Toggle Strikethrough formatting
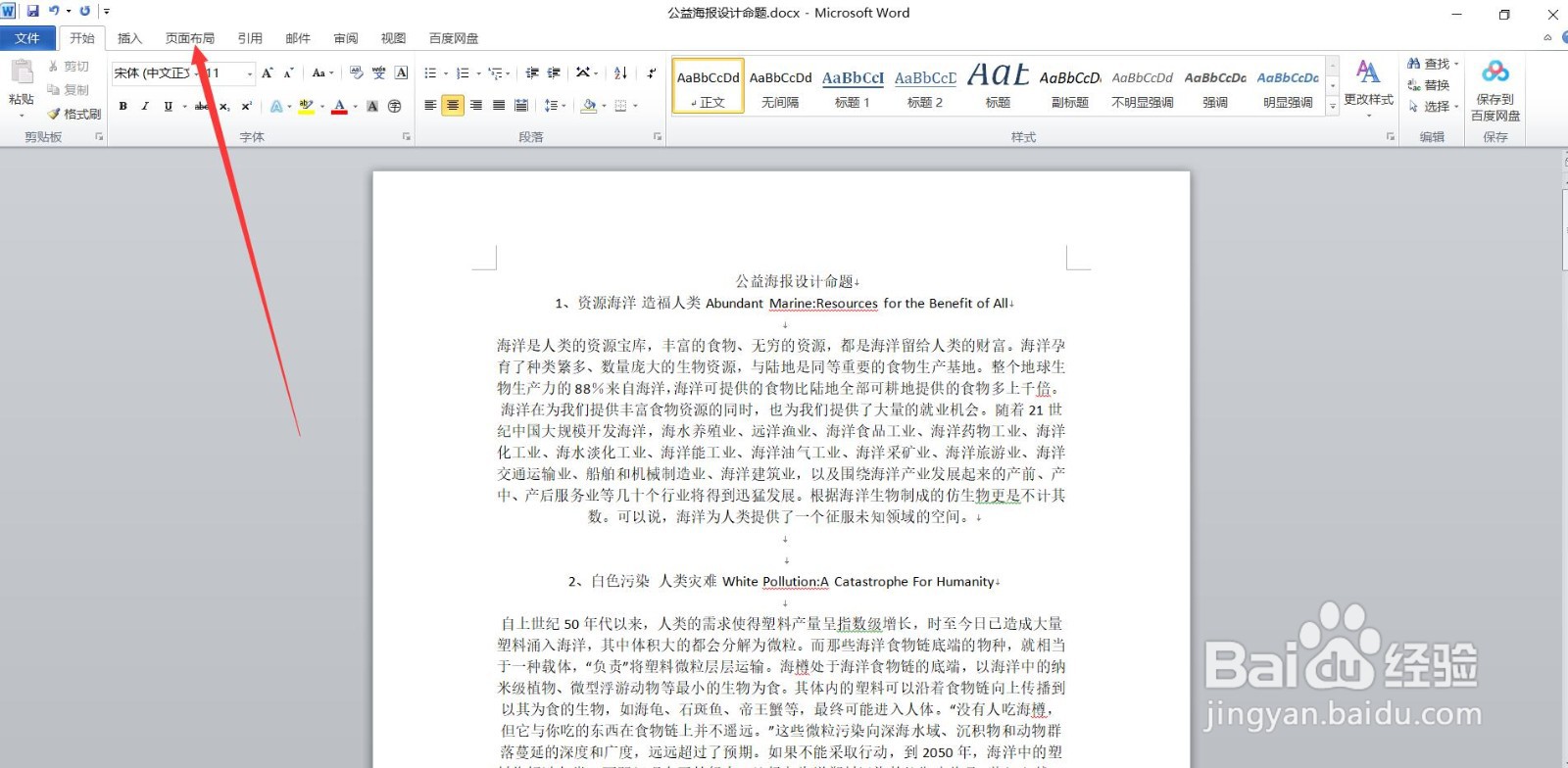 coord(202,106)
